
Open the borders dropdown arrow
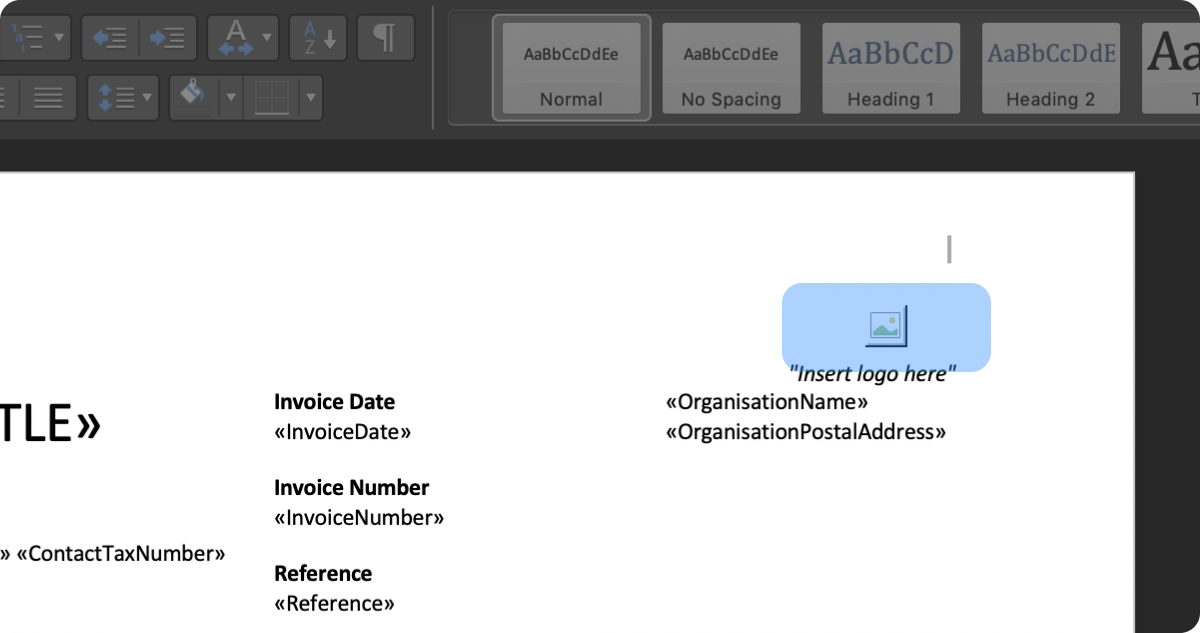point(311,98)
